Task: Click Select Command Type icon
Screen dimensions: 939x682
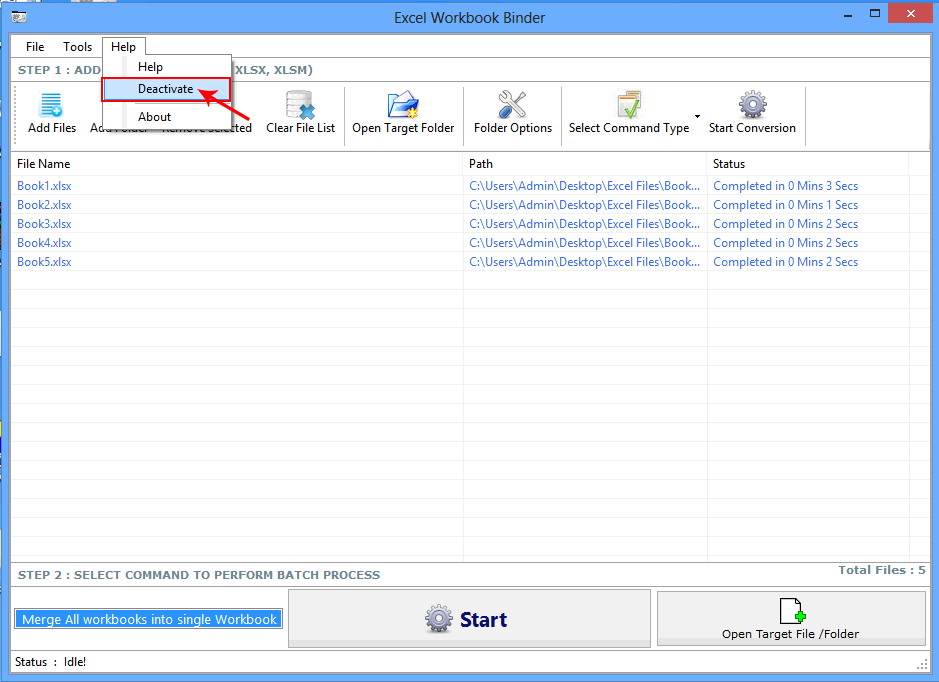Action: 629,105
